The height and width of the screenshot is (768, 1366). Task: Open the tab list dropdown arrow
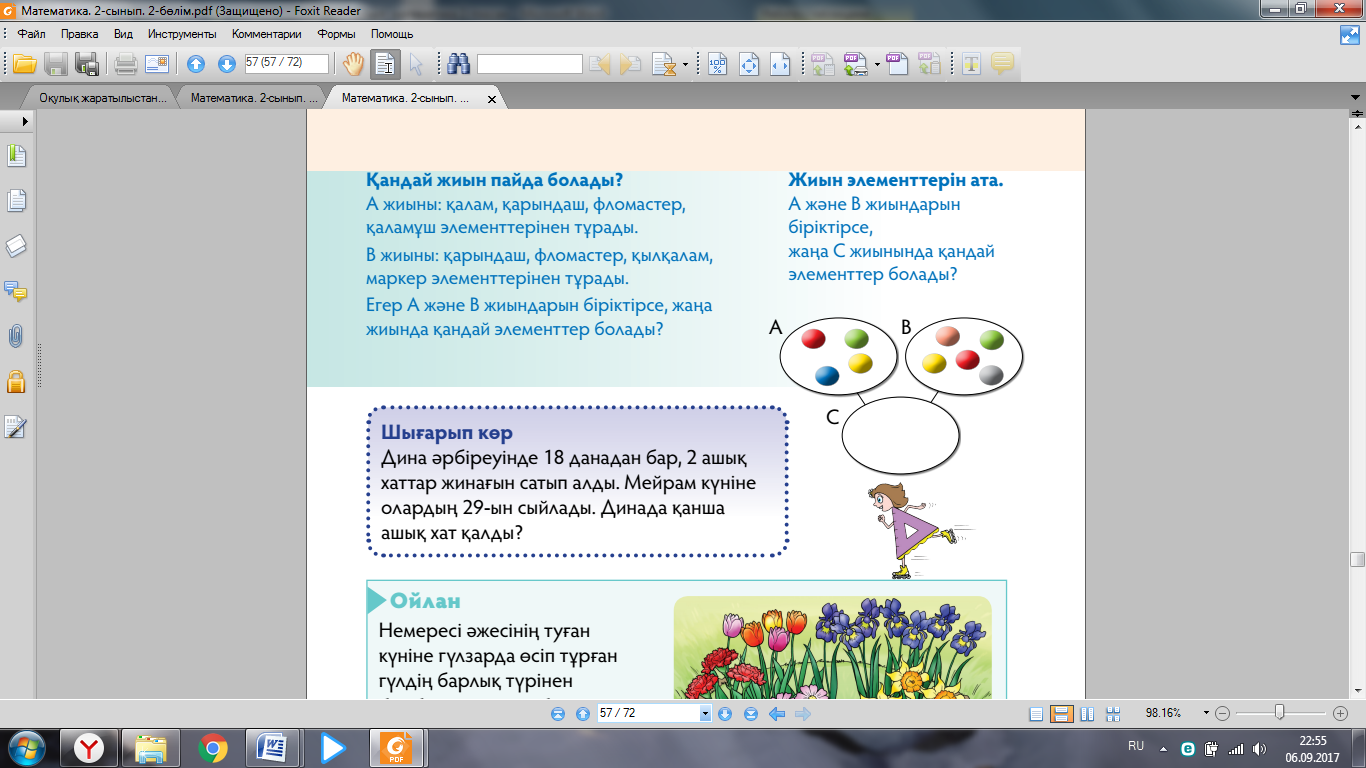click(x=1354, y=98)
